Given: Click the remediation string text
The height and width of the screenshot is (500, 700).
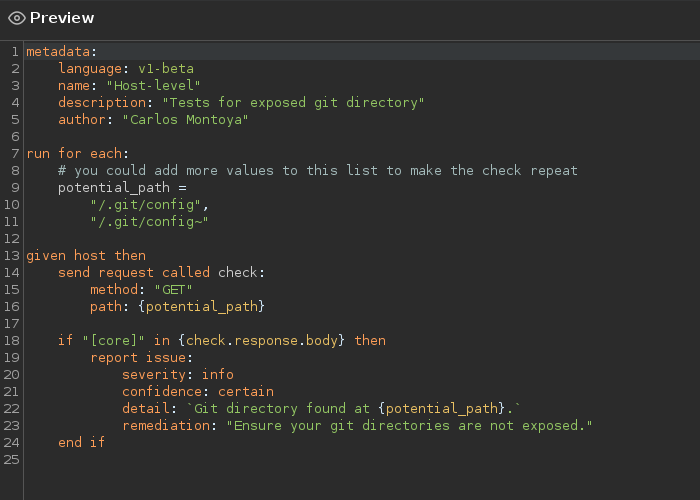Looking at the screenshot, I should tap(409, 426).
